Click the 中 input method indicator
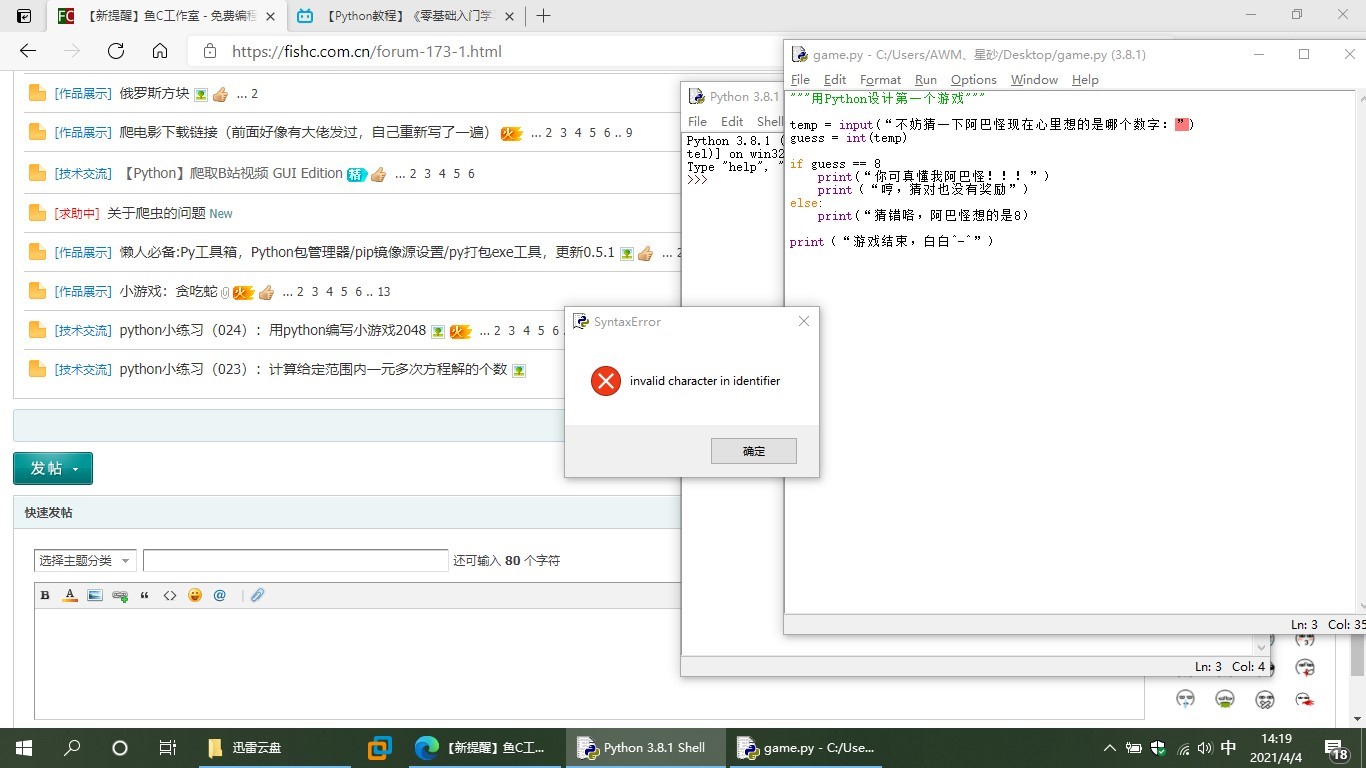The image size is (1366, 768). (1229, 748)
